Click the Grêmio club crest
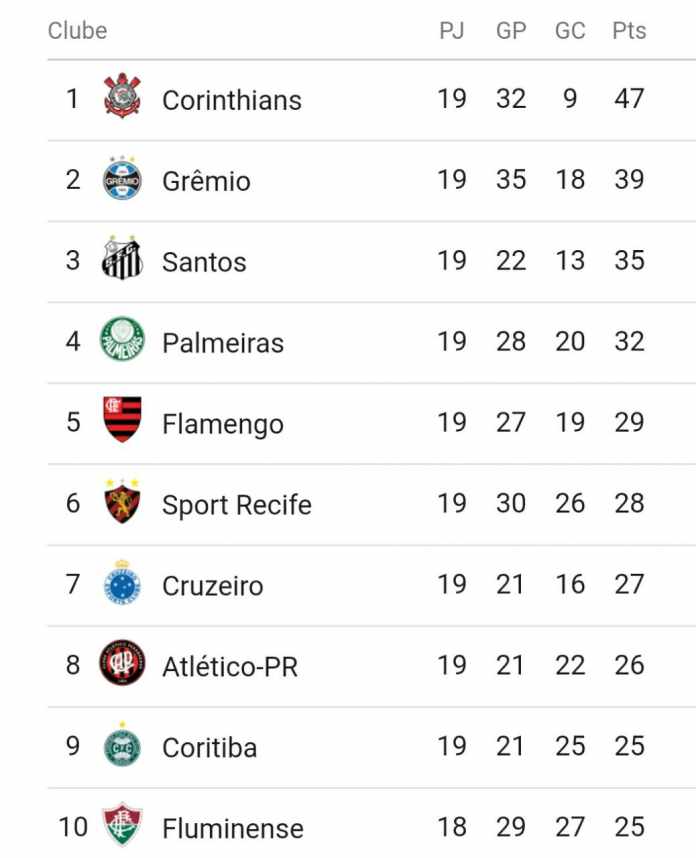This screenshot has width=696, height=858. (x=123, y=178)
